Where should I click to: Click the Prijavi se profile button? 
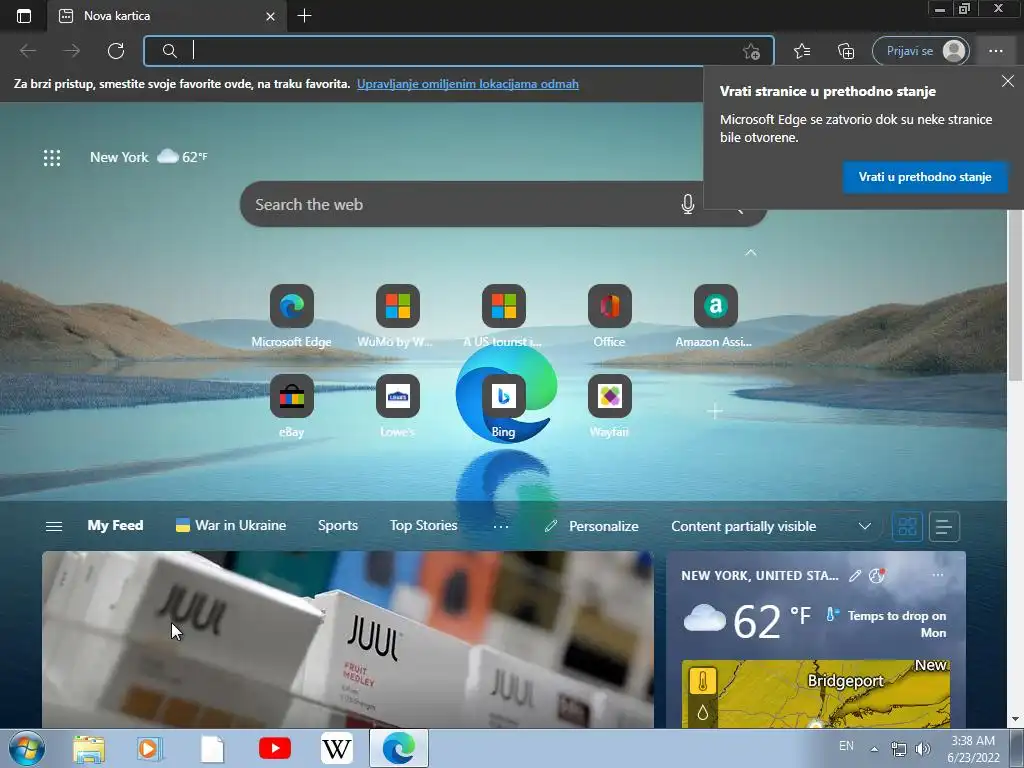coord(921,51)
